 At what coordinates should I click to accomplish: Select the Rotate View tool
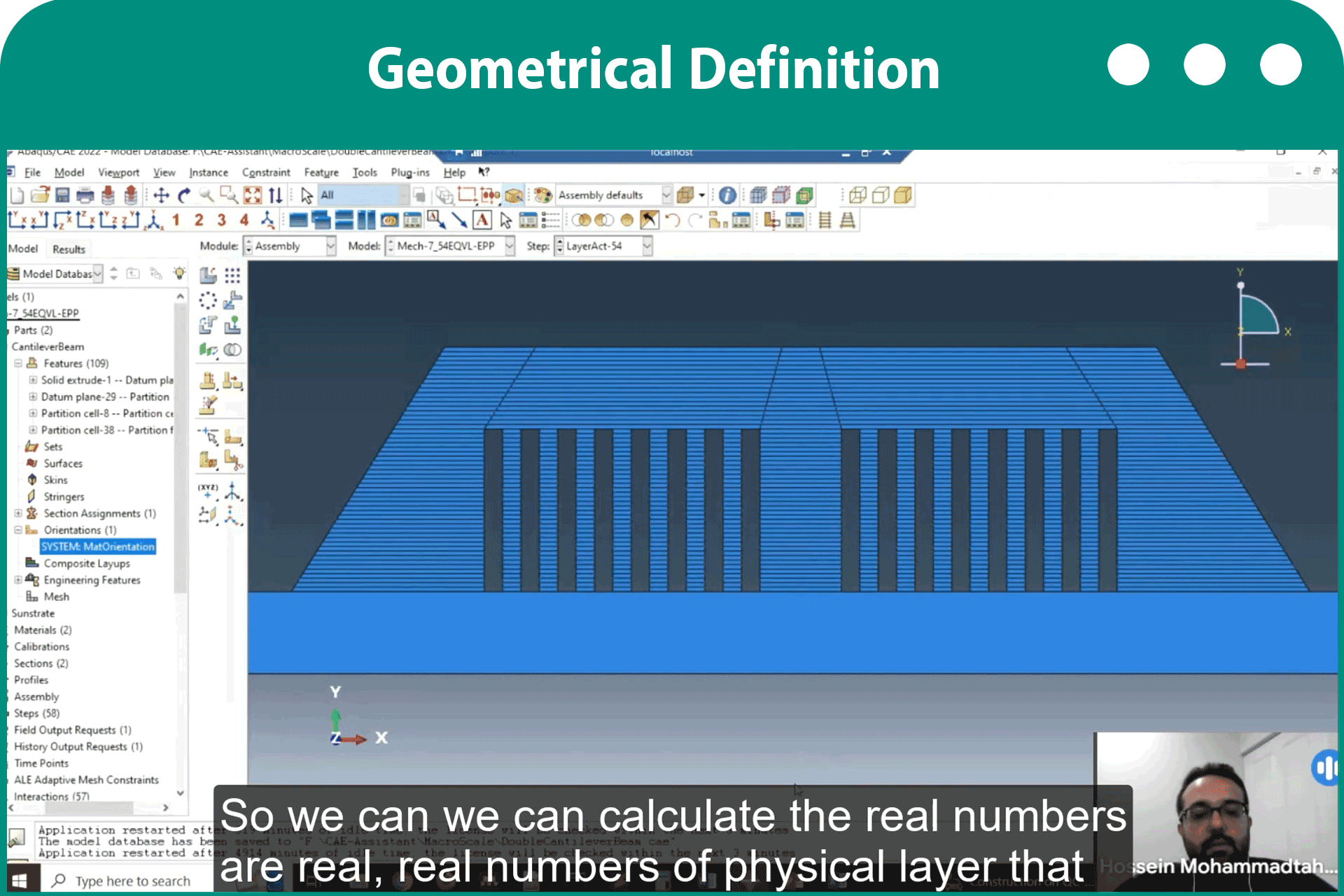[184, 195]
